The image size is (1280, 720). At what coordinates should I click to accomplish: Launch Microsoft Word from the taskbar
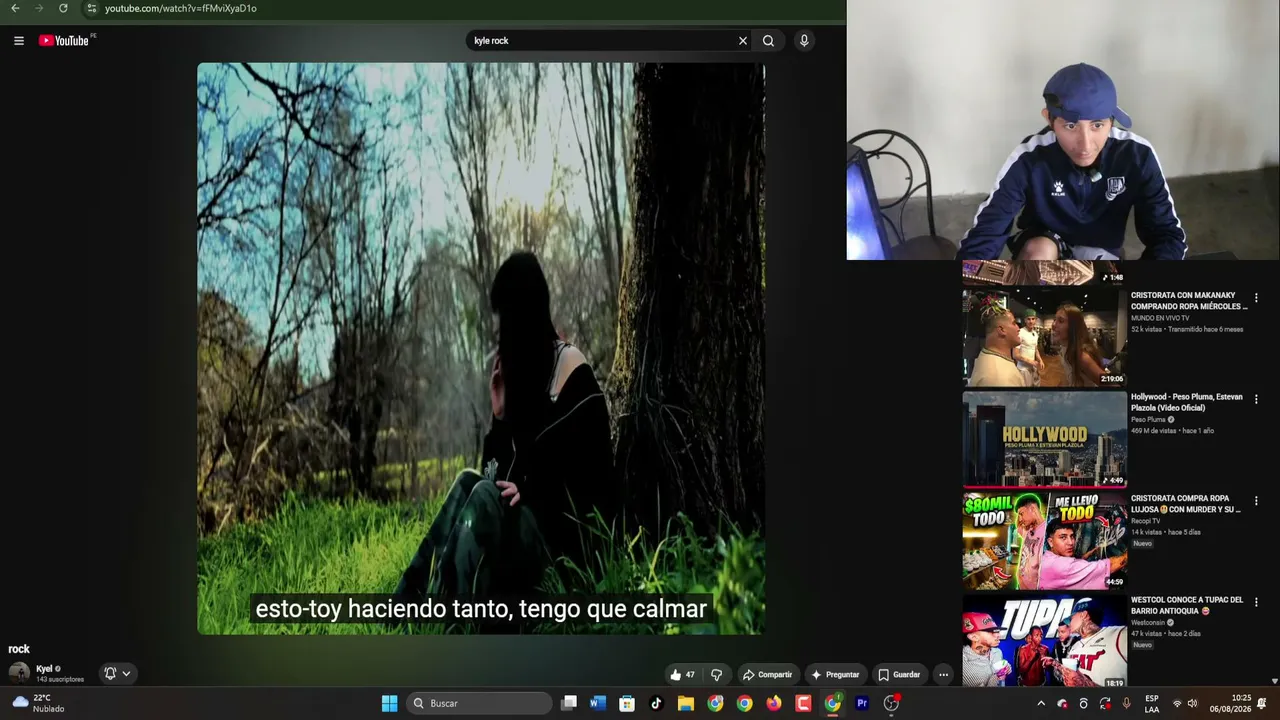click(598, 703)
